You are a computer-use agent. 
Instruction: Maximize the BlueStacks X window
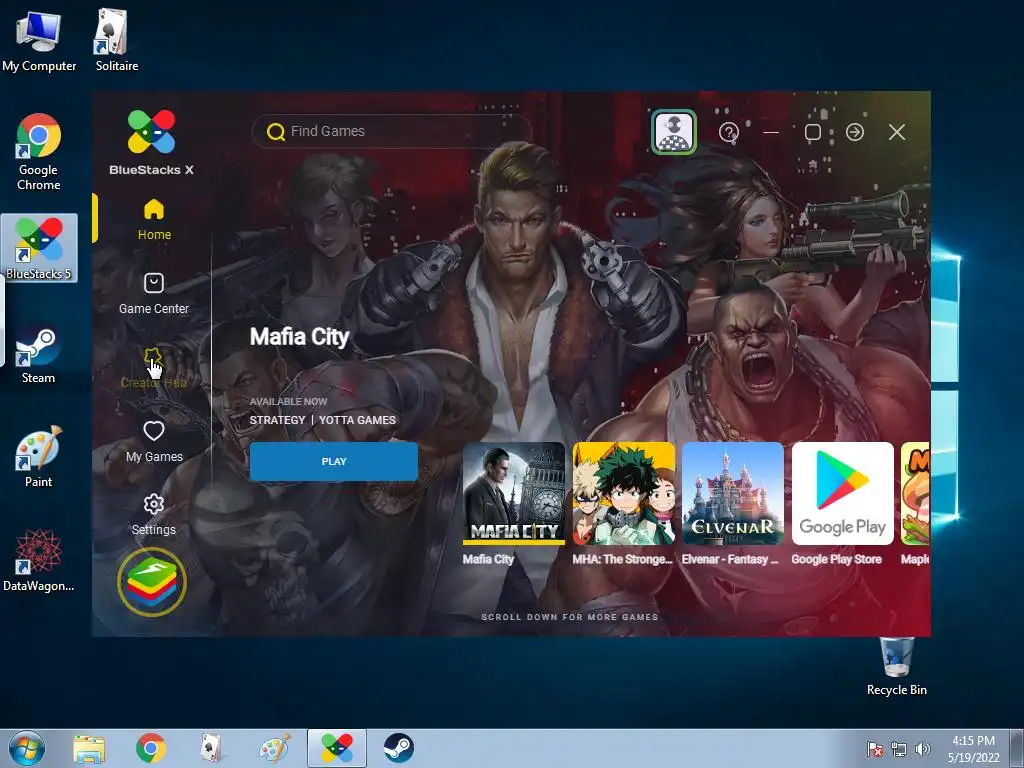(813, 133)
